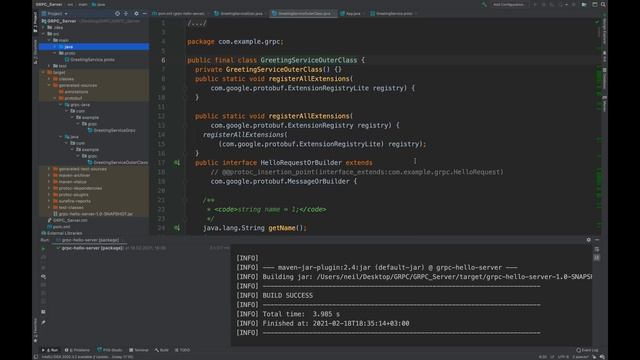Expand the classes folder arrow
Image resolution: width=640 pixels, height=360 pixels.
49,79
